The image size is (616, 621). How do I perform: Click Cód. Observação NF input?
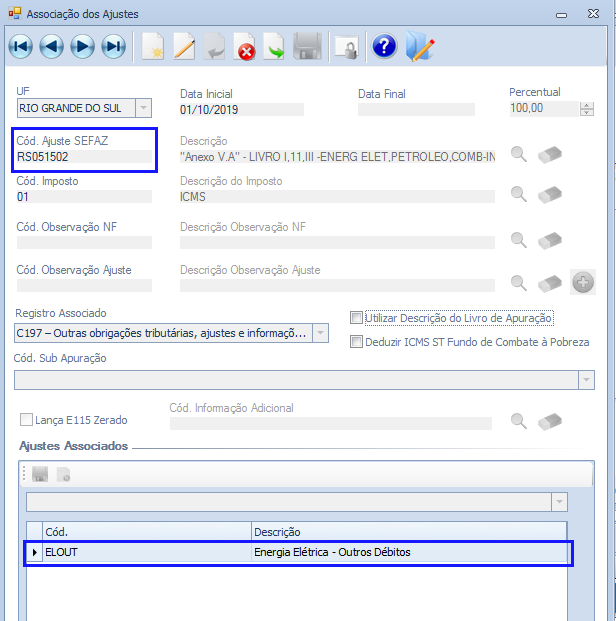tap(84, 242)
